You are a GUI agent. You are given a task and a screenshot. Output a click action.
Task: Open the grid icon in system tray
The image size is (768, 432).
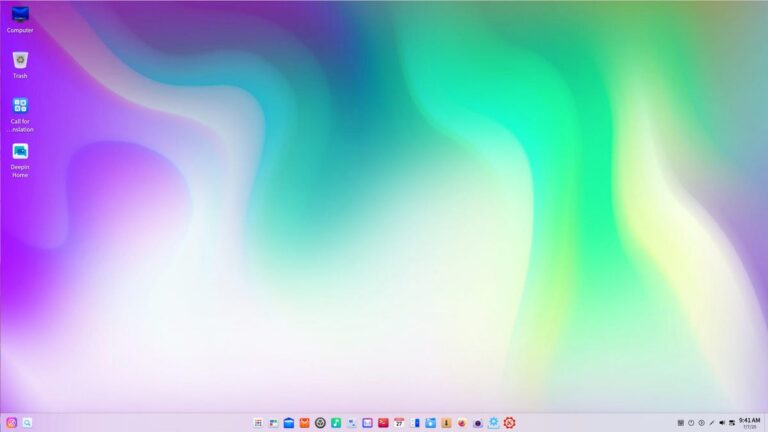[x=680, y=423]
